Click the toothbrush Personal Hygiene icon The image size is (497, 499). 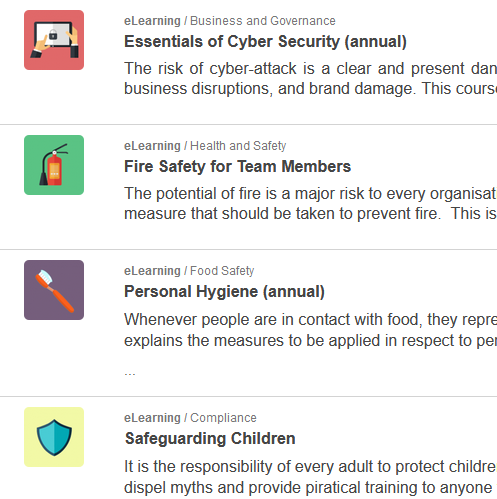coord(54,290)
